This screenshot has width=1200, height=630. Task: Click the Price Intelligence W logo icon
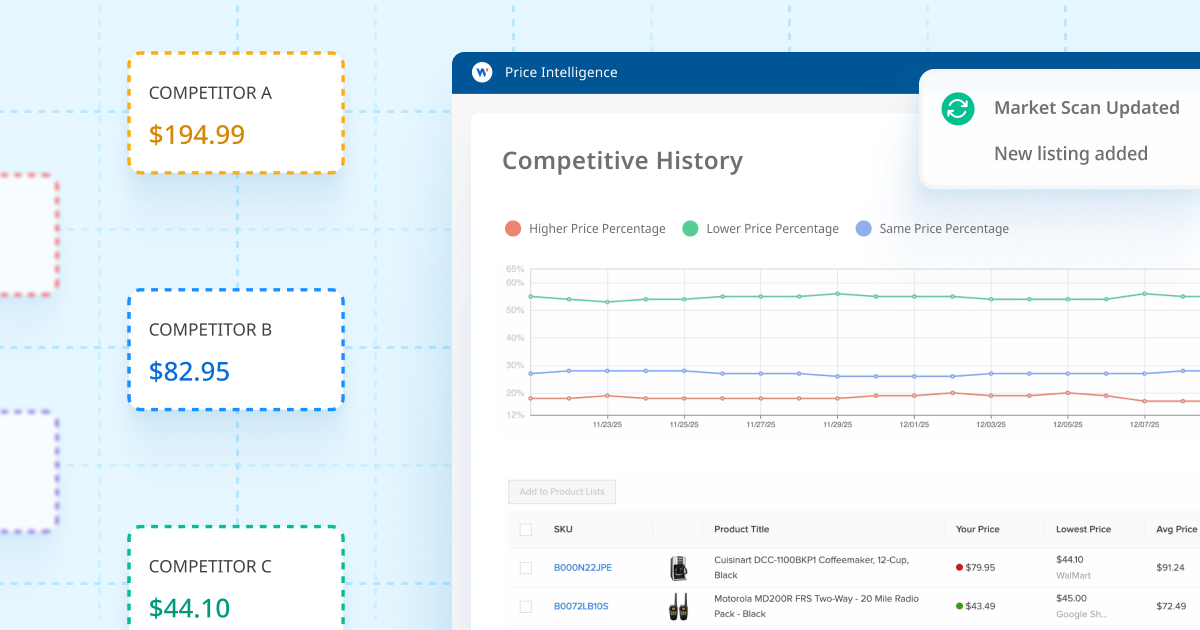click(482, 72)
